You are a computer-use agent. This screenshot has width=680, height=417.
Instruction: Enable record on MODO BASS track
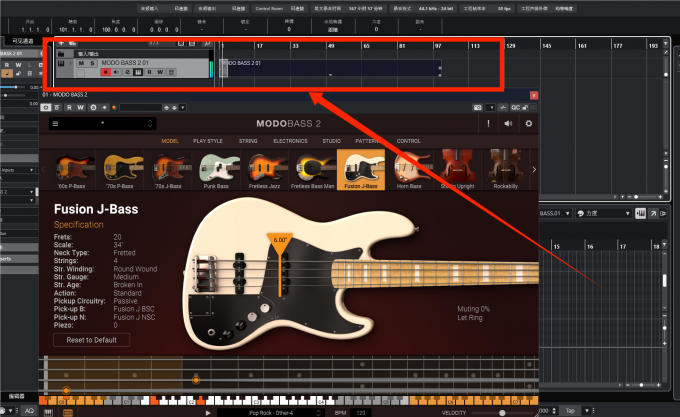pyautogui.click(x=105, y=72)
